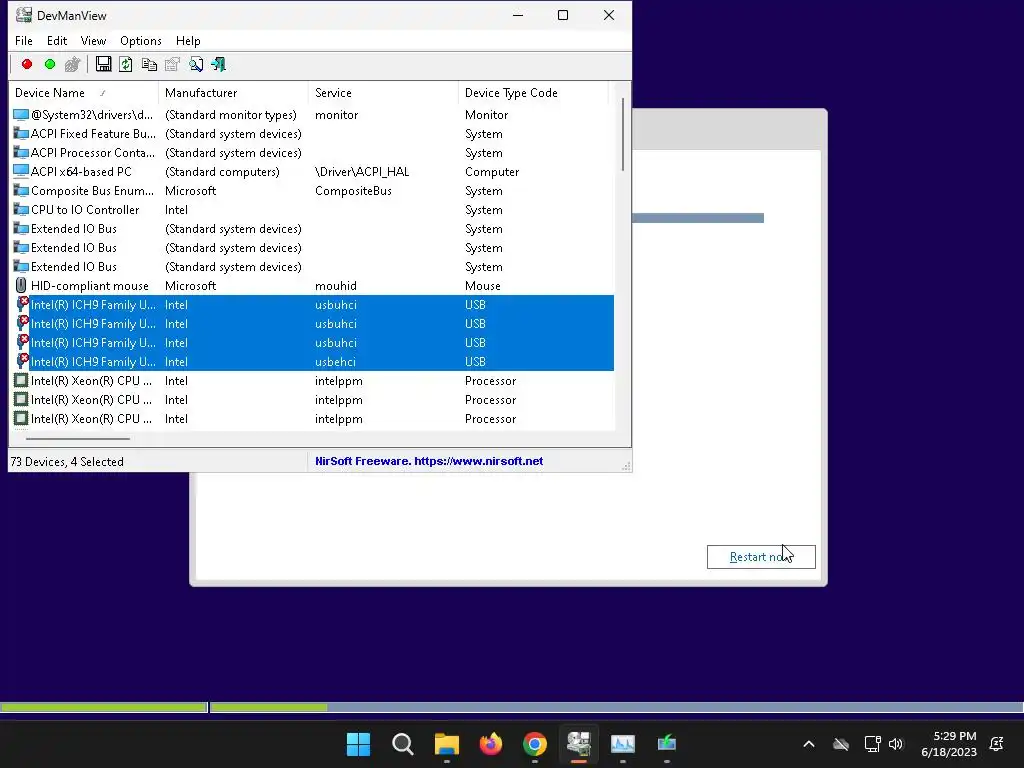Click the network tray icon
This screenshot has height=768, width=1024.
pyautogui.click(x=872, y=744)
